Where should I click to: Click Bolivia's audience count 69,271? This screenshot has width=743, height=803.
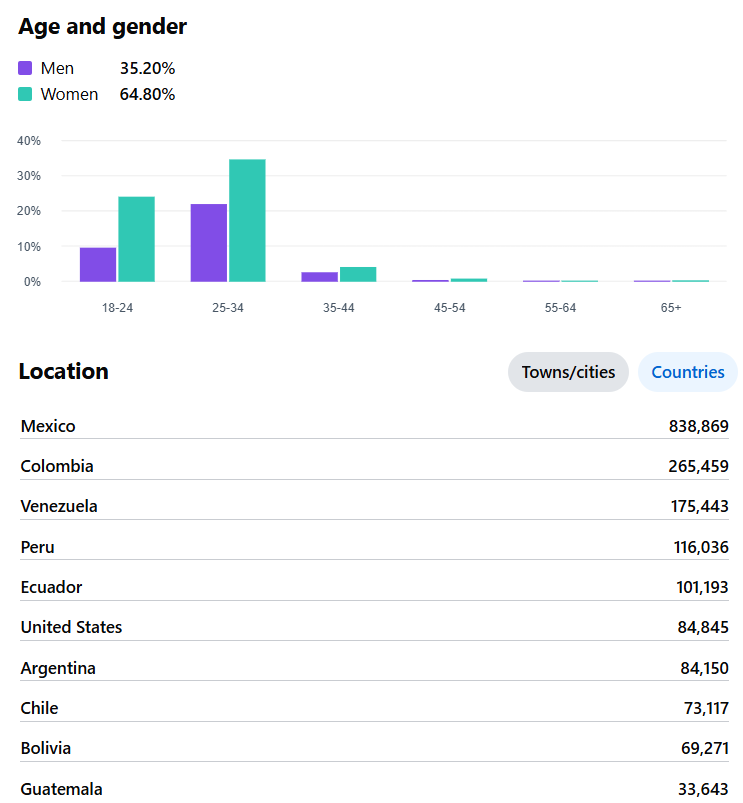pos(702,748)
